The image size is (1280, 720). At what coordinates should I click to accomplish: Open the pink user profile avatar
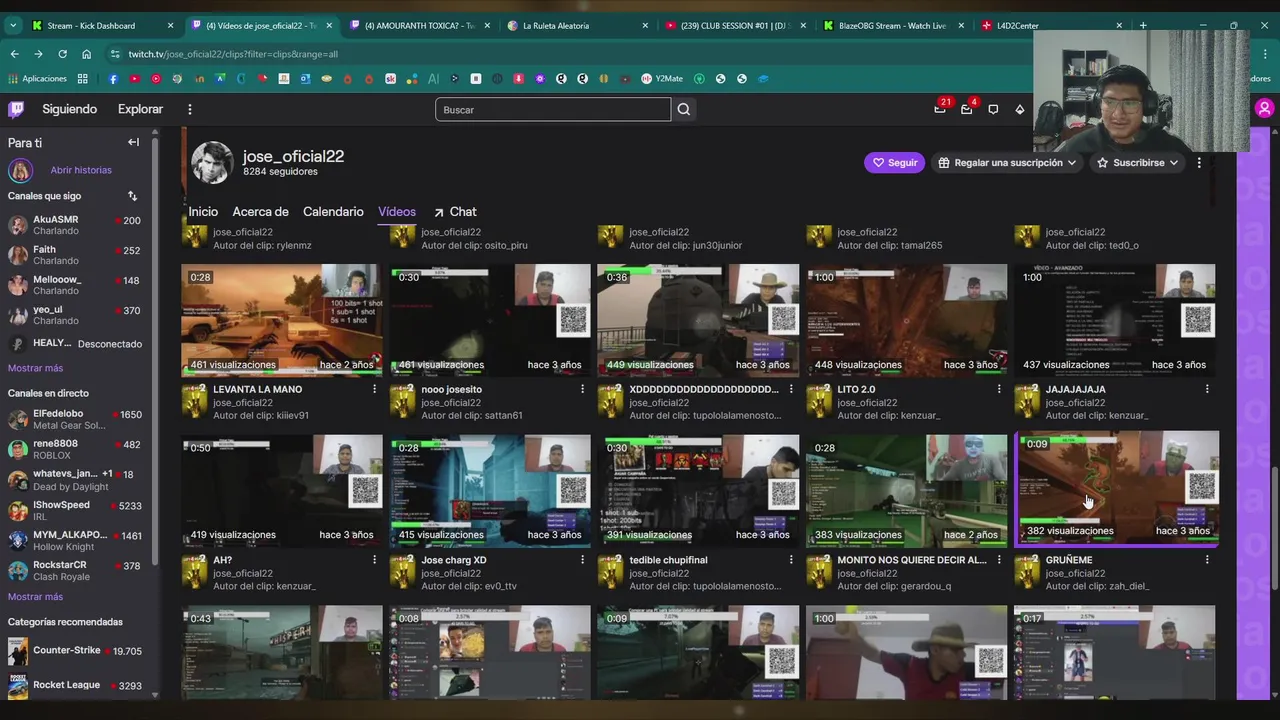(1265, 109)
